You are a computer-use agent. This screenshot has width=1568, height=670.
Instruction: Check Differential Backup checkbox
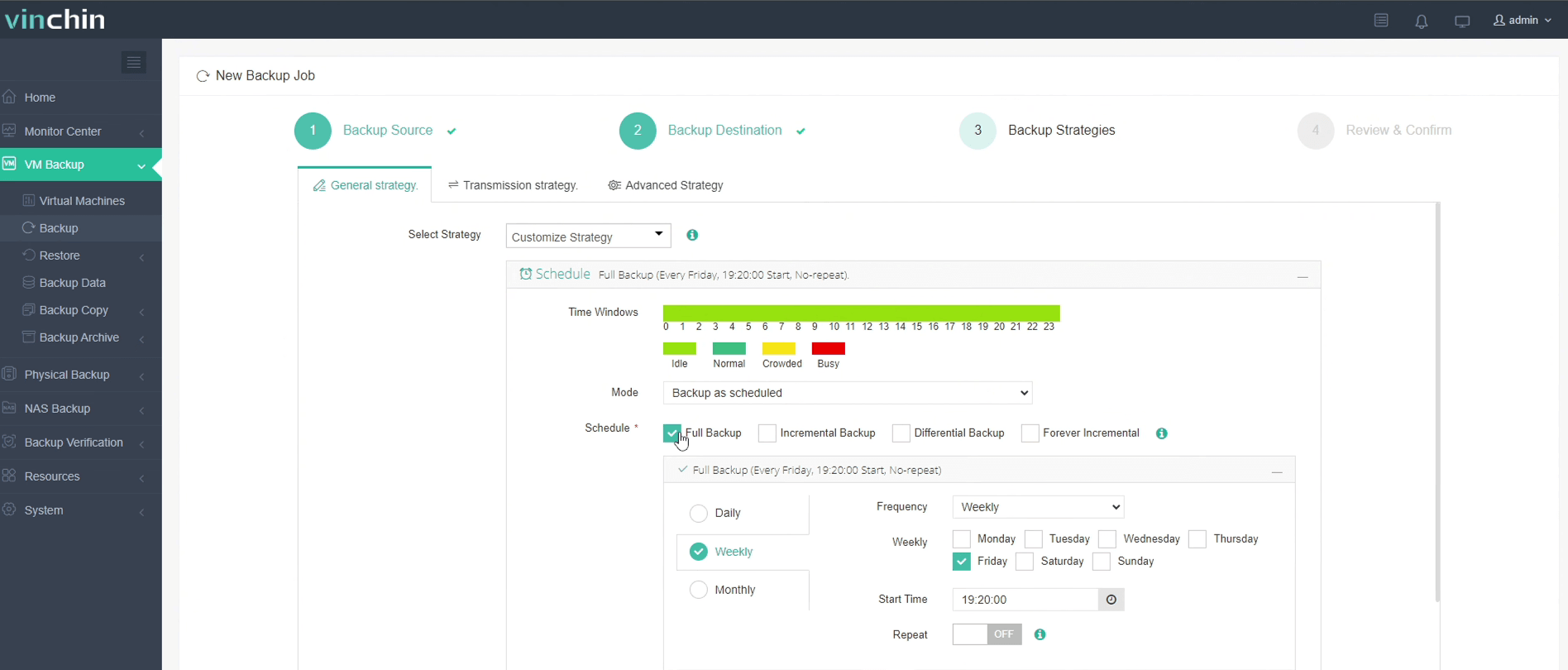click(901, 433)
